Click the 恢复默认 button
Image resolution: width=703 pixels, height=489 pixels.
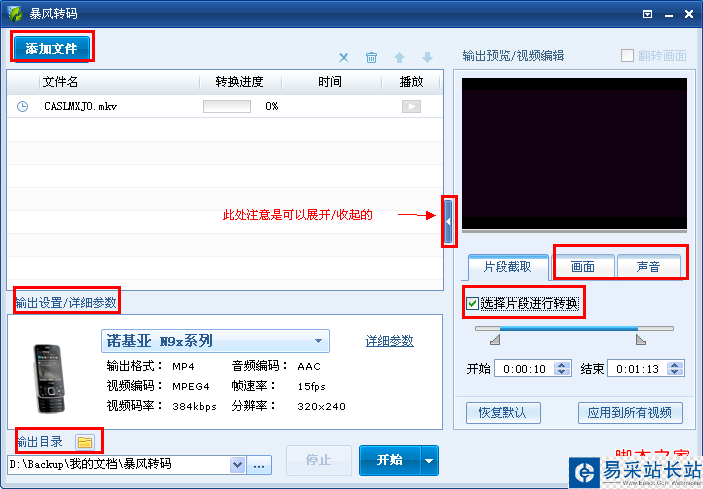pyautogui.click(x=503, y=412)
